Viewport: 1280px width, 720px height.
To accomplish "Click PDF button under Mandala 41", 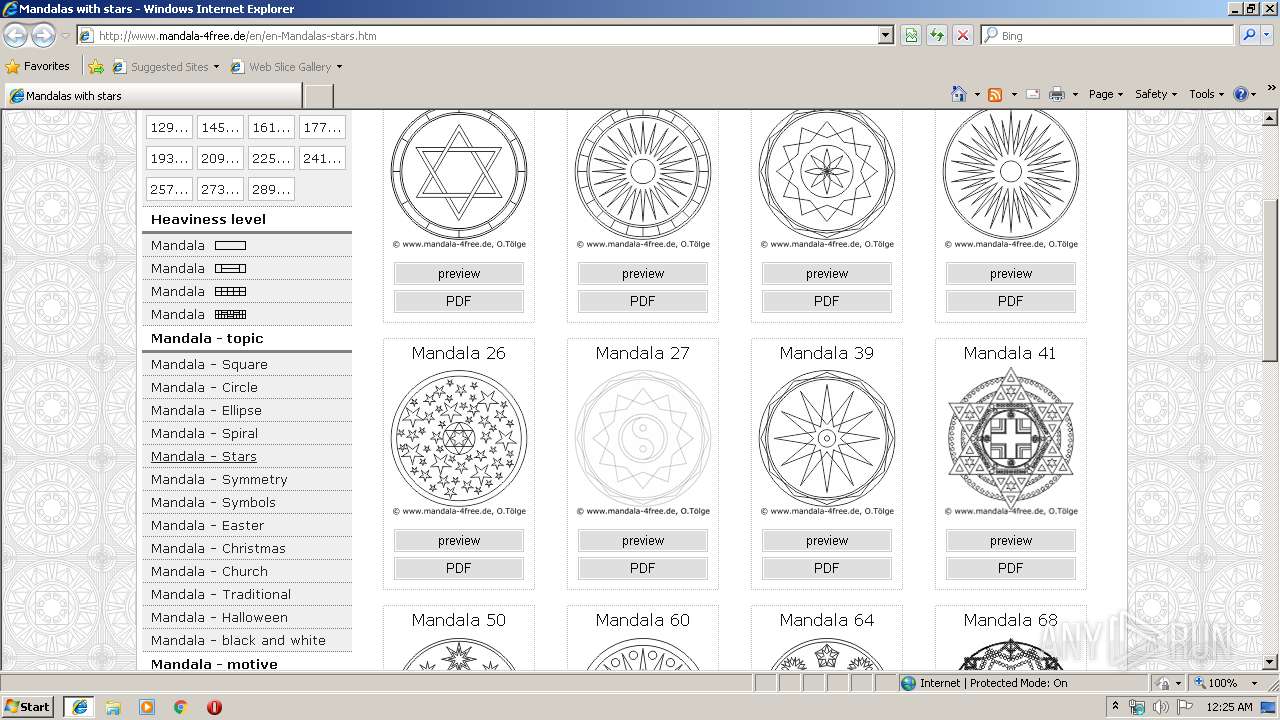I will pos(1011,568).
